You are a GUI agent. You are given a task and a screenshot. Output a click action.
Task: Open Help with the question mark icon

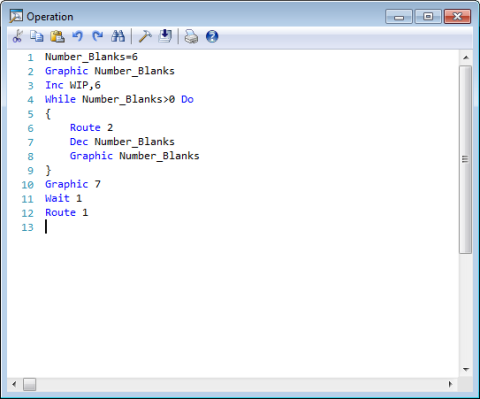tap(212, 36)
